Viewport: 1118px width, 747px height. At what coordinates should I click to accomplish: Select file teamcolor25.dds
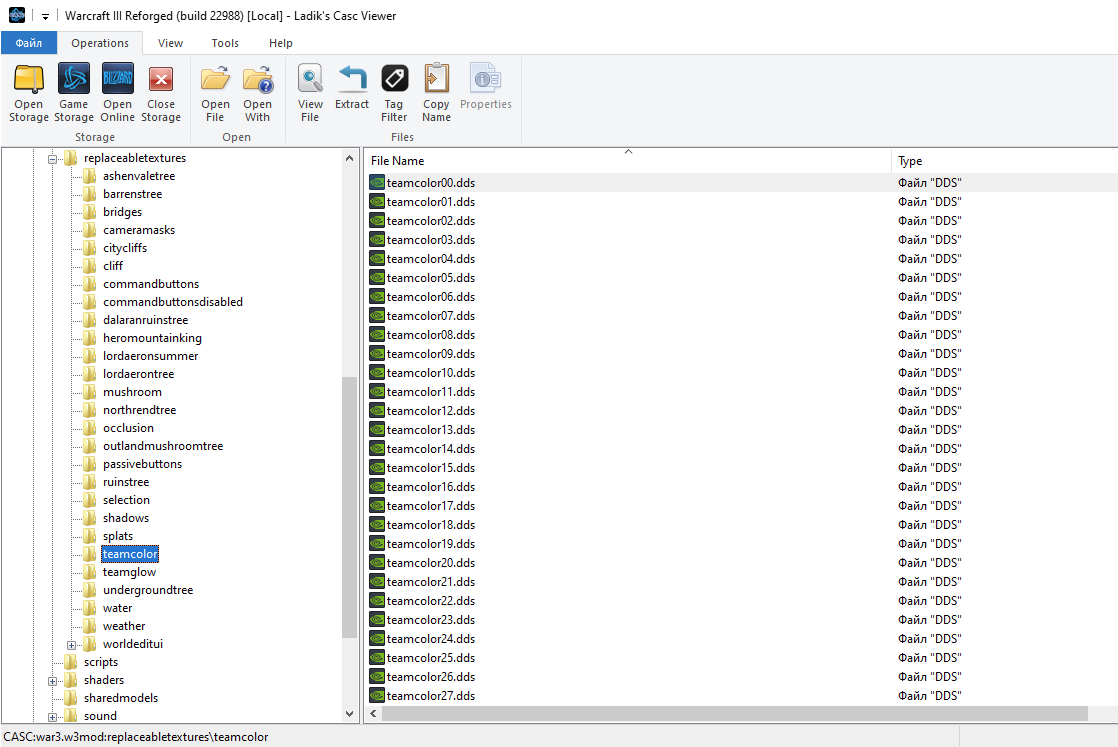(x=431, y=658)
